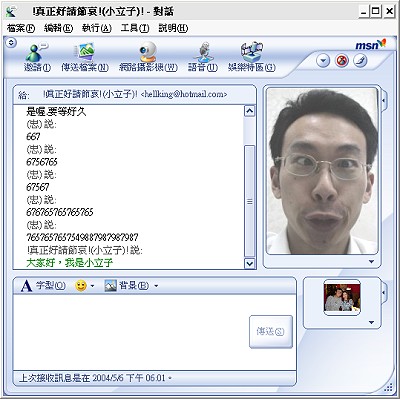400x399 pixels.
Task: Click the Invite (邀請) contact icon
Action: coord(37,52)
